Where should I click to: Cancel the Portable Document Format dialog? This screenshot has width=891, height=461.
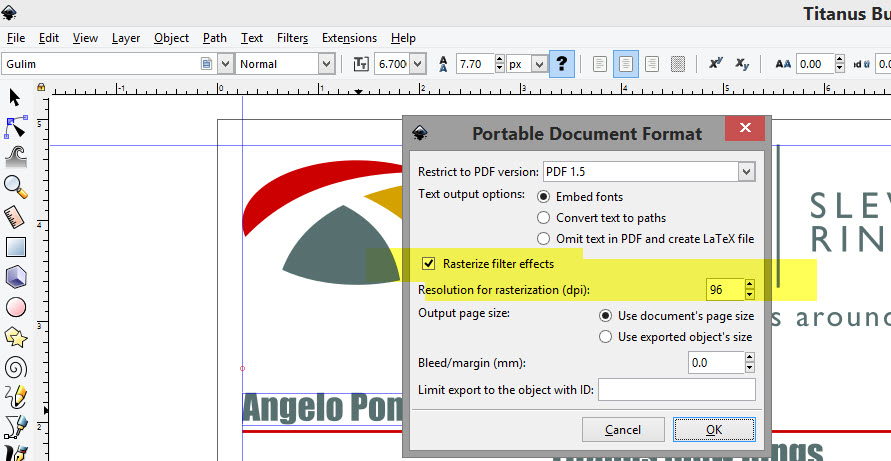tap(623, 429)
